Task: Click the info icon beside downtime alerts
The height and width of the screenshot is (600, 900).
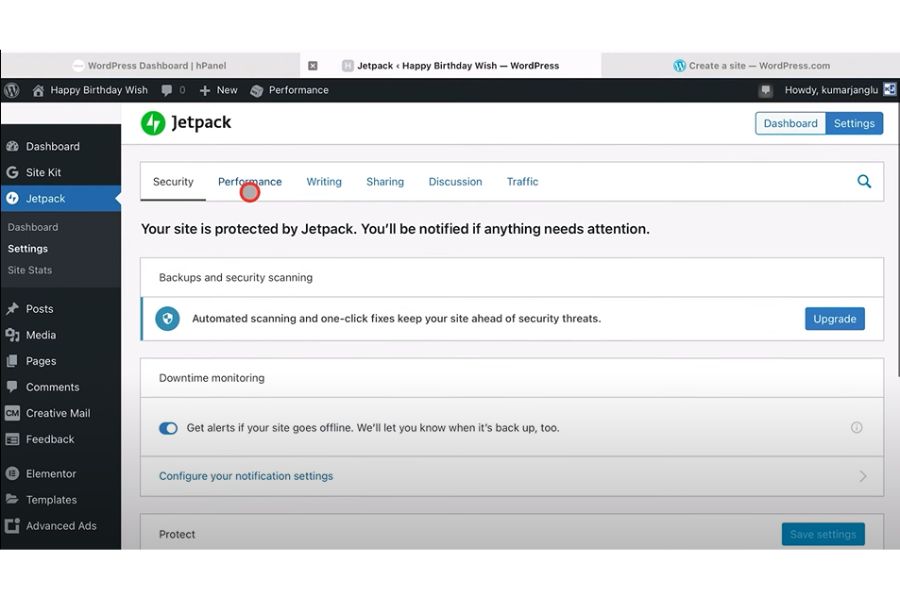Action: click(x=856, y=428)
